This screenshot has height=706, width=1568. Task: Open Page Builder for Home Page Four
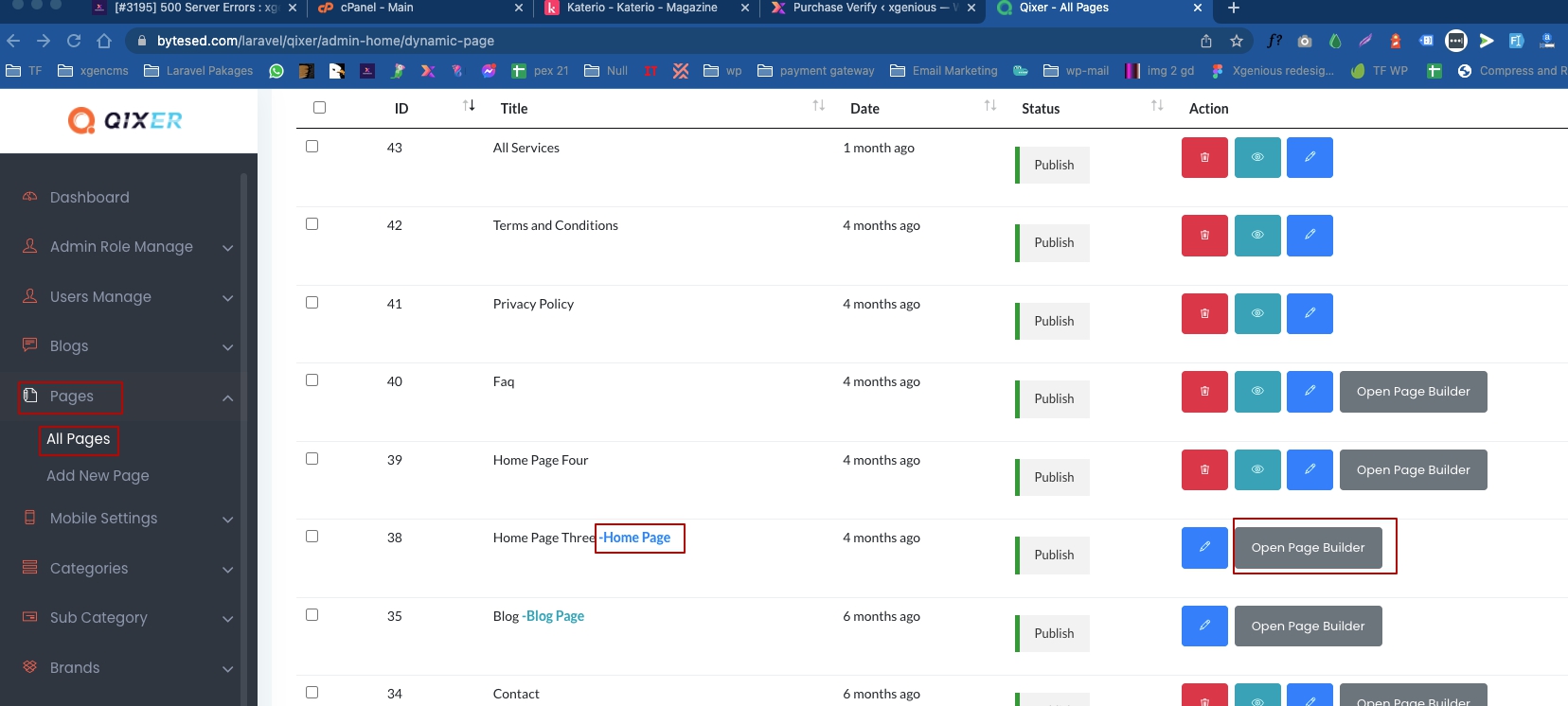[1413, 469]
